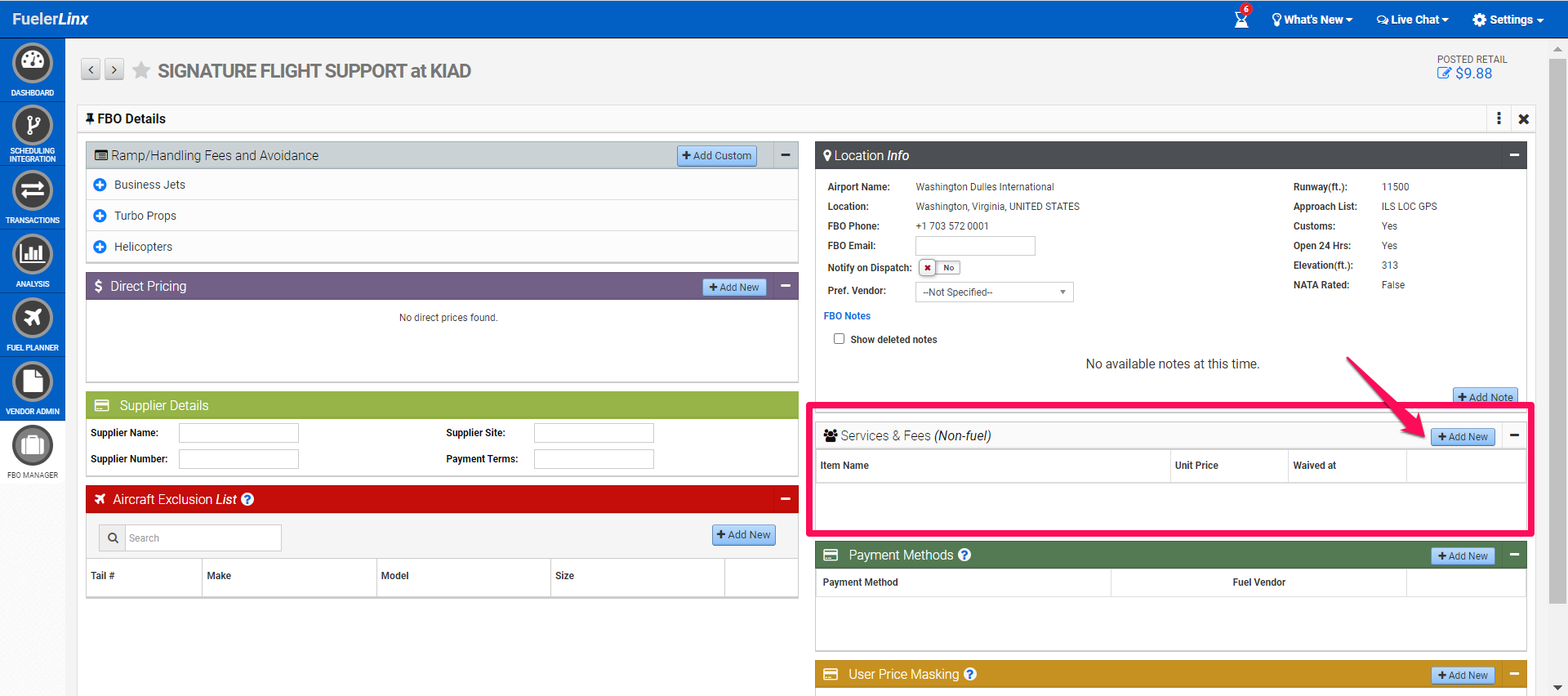The height and width of the screenshot is (696, 1568).
Task: Add new User Price Masking entry
Action: (1463, 676)
